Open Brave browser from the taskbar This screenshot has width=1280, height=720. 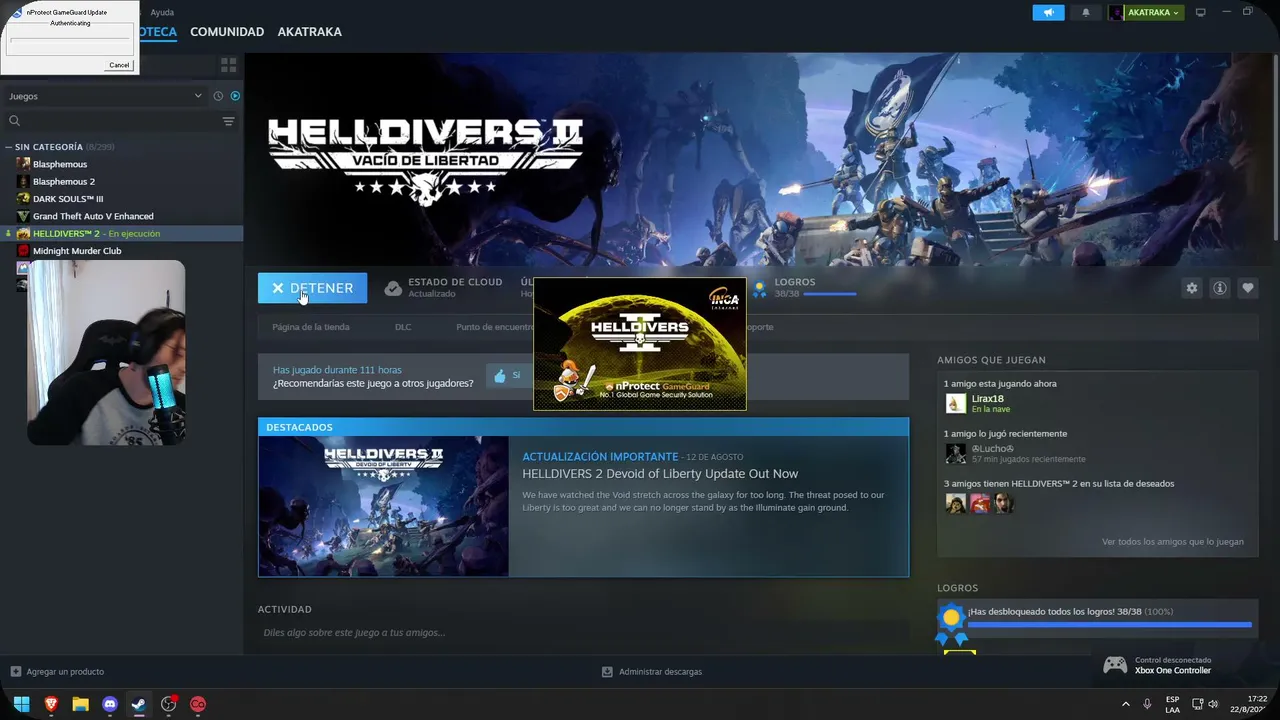coord(51,704)
